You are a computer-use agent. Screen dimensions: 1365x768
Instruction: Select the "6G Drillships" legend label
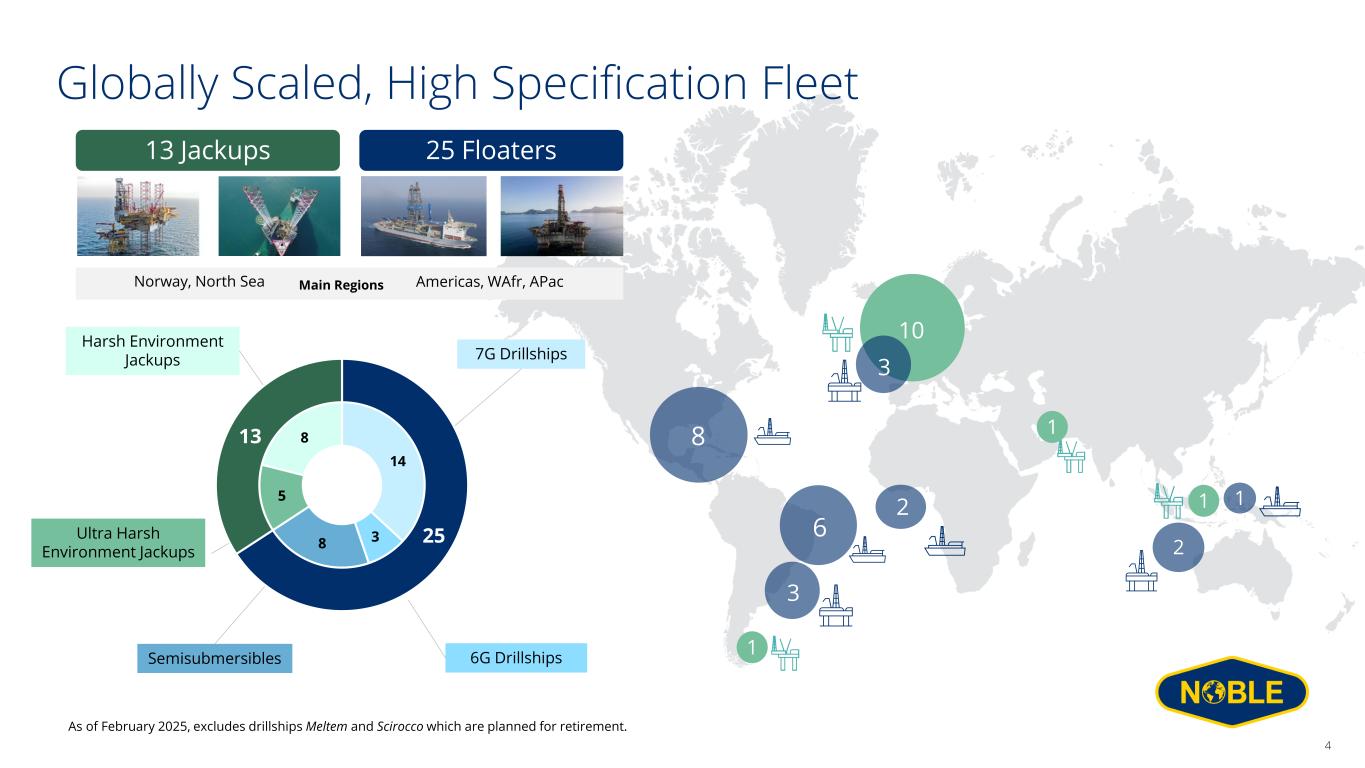pos(516,658)
